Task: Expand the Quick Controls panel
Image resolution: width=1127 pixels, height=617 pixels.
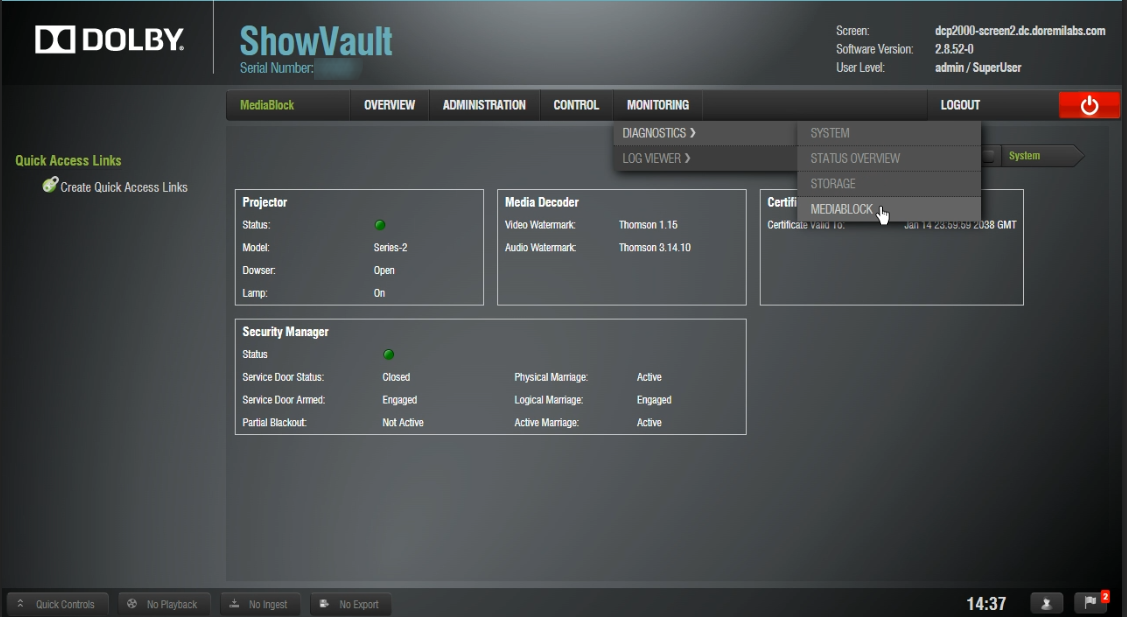Action: click(57, 604)
